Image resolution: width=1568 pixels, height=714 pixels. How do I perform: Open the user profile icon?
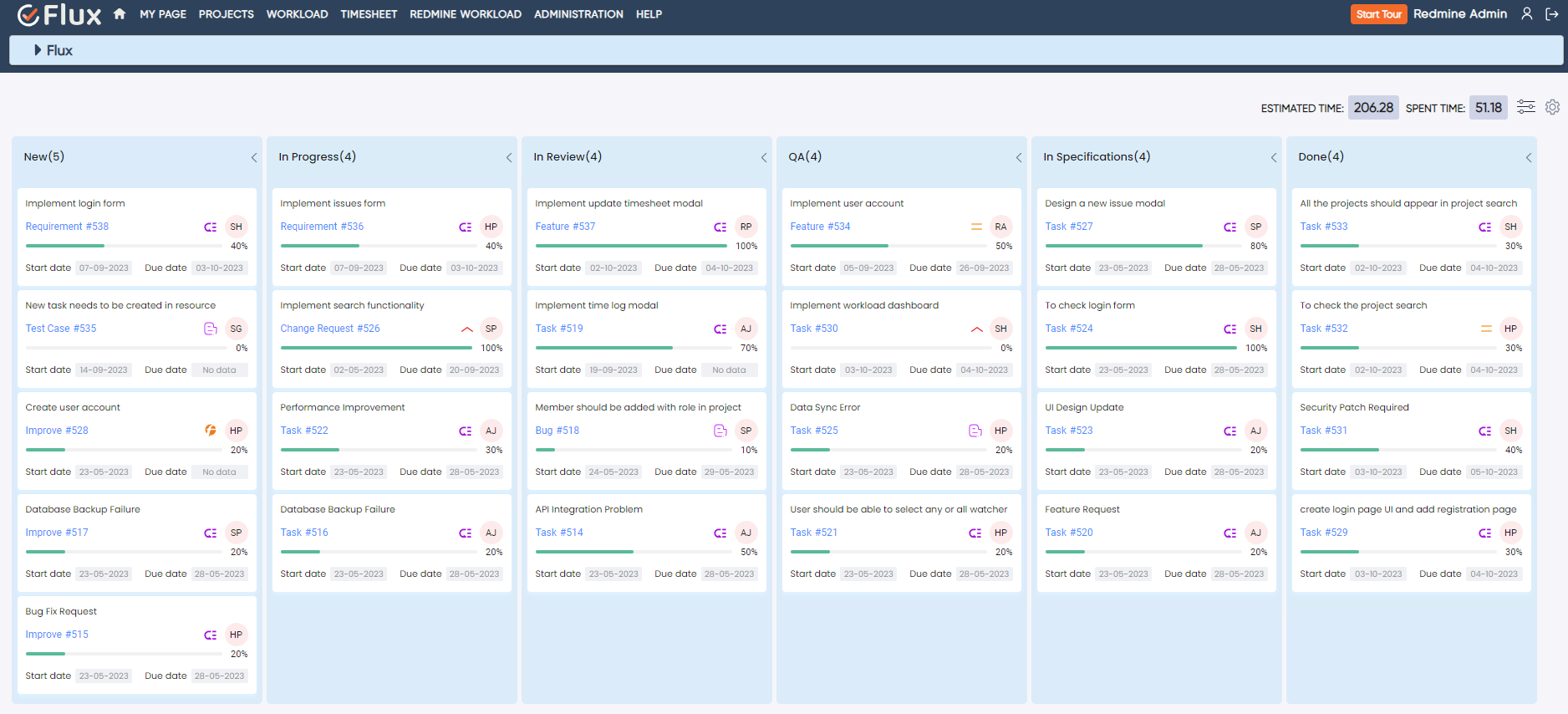pyautogui.click(x=1526, y=14)
